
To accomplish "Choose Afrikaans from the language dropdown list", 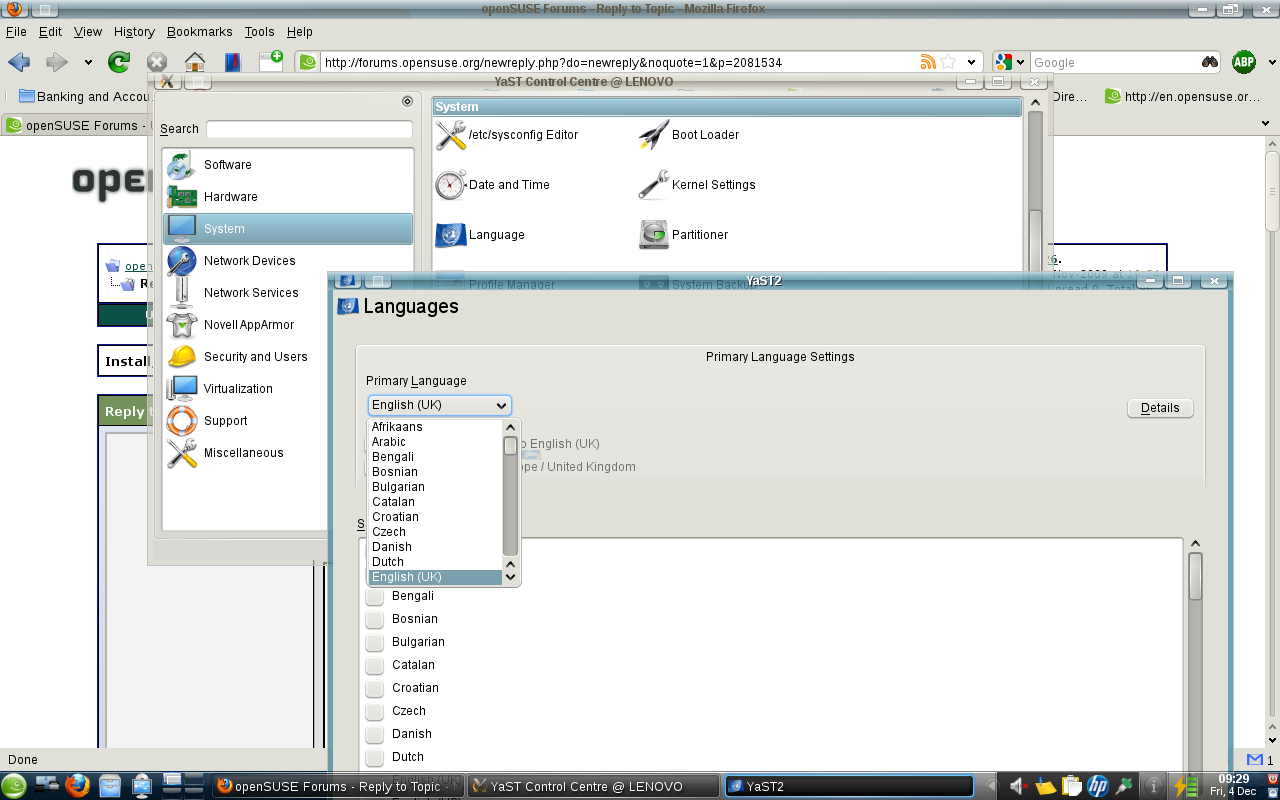I will tap(435, 427).
